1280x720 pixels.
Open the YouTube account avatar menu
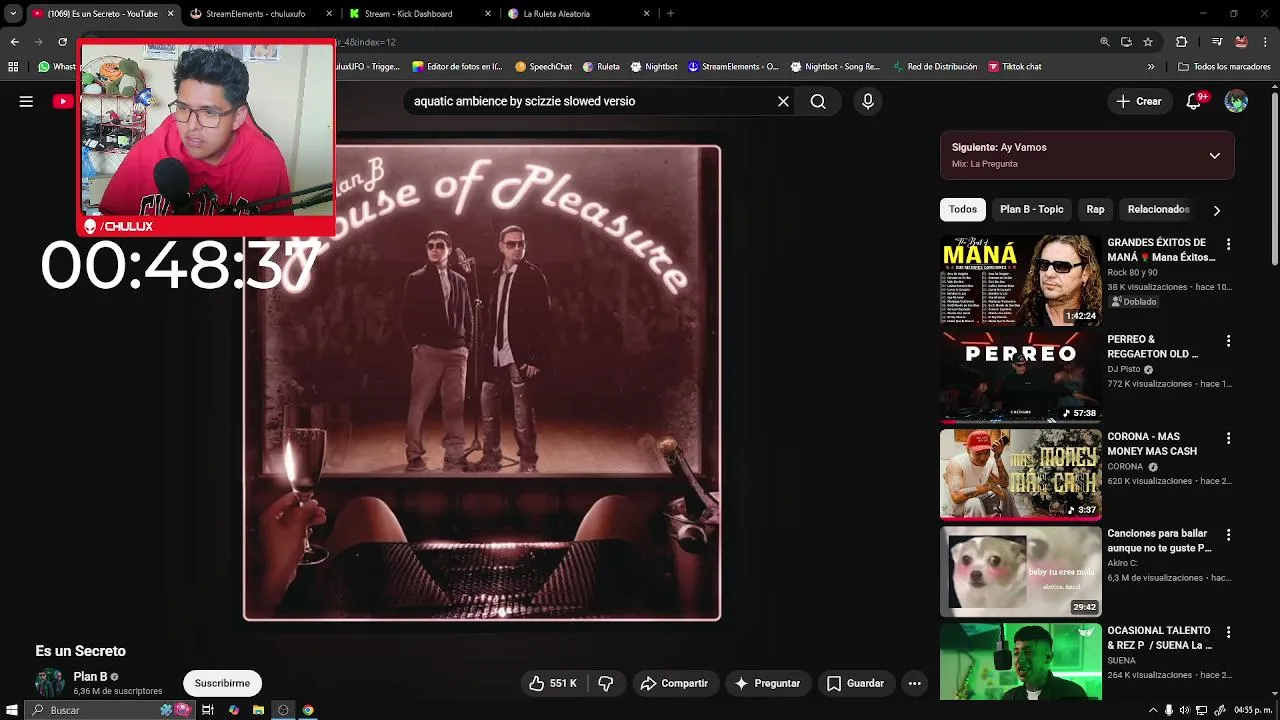(x=1236, y=101)
